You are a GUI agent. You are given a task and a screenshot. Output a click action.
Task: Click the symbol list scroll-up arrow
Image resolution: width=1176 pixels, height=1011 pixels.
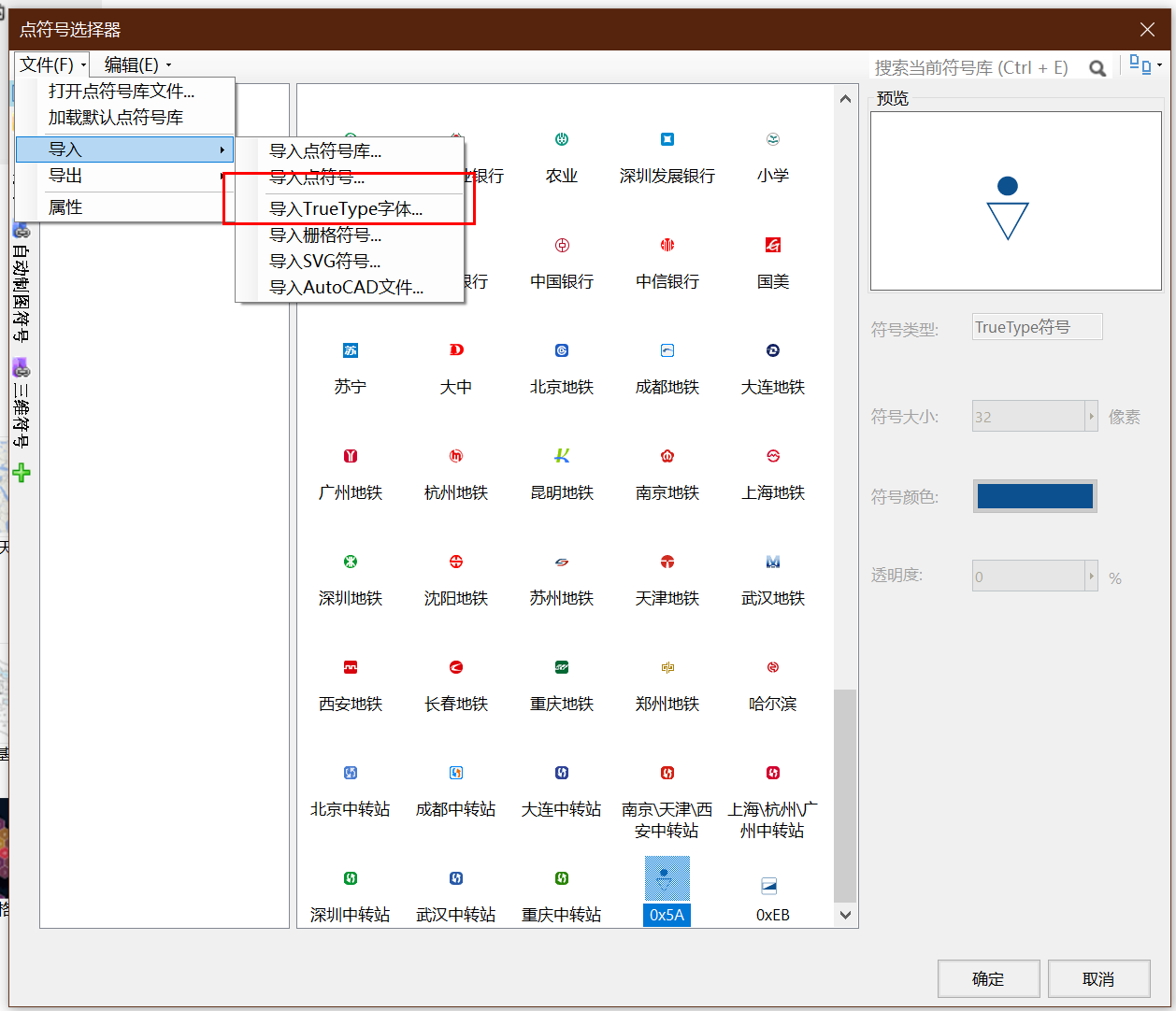(845, 99)
